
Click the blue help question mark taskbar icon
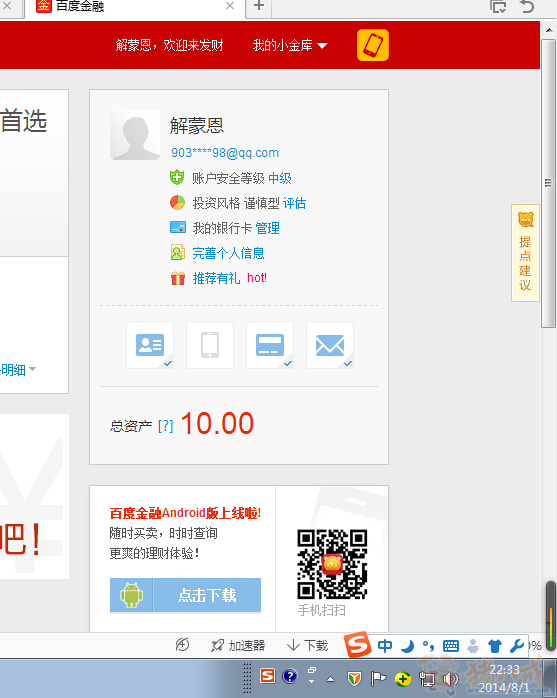click(x=289, y=676)
